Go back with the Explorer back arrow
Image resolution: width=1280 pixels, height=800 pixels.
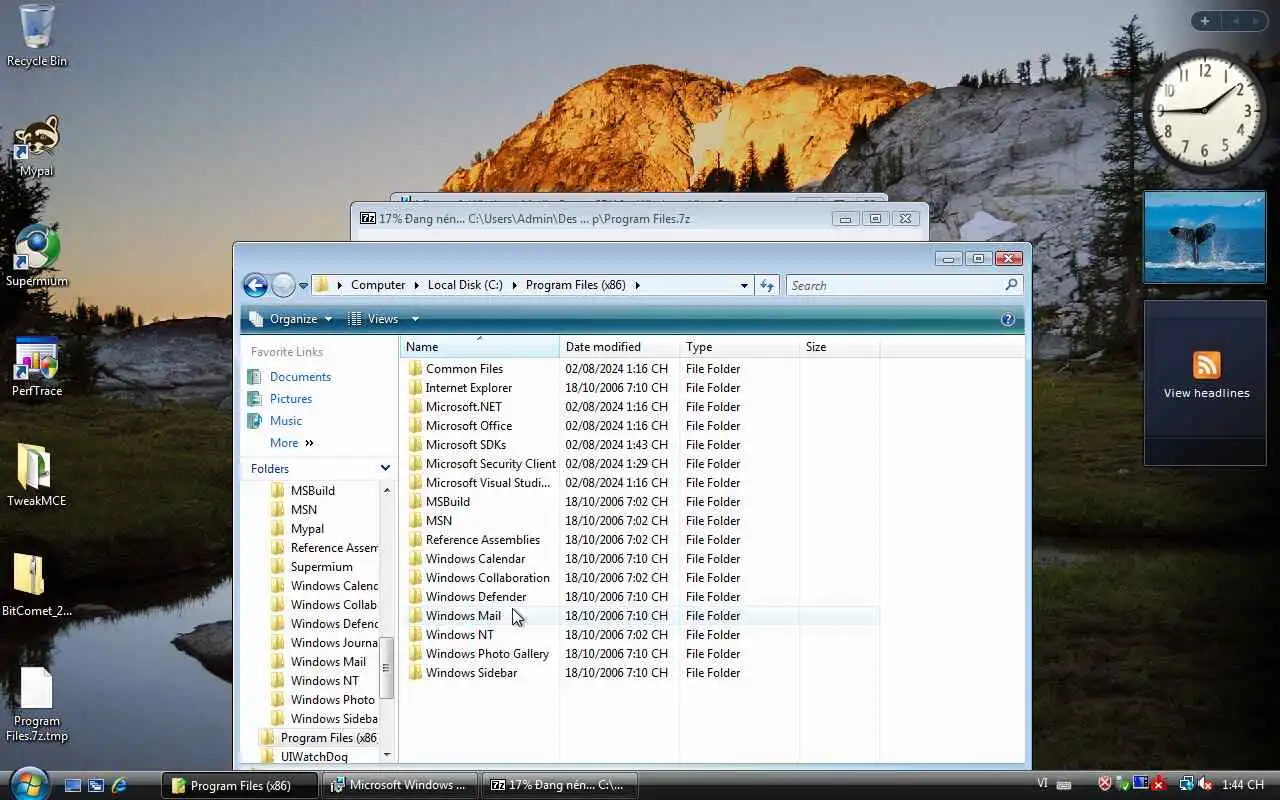255,285
